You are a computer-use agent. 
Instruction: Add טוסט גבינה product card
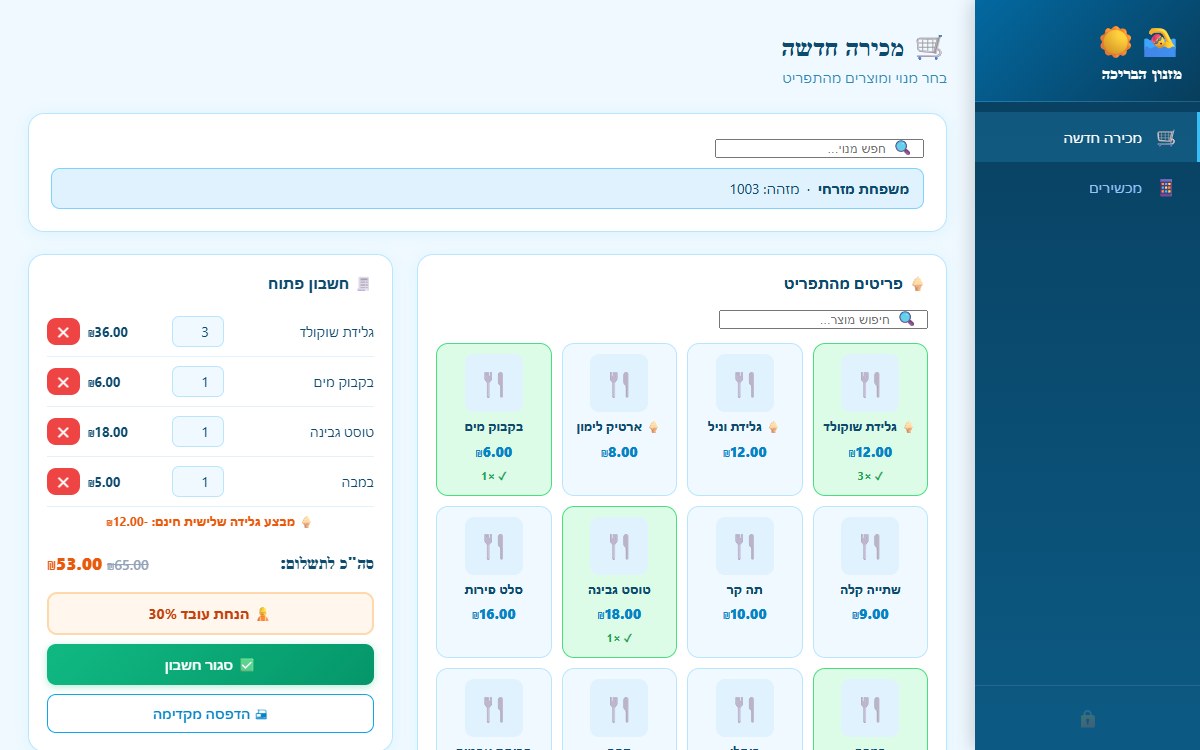coord(619,582)
